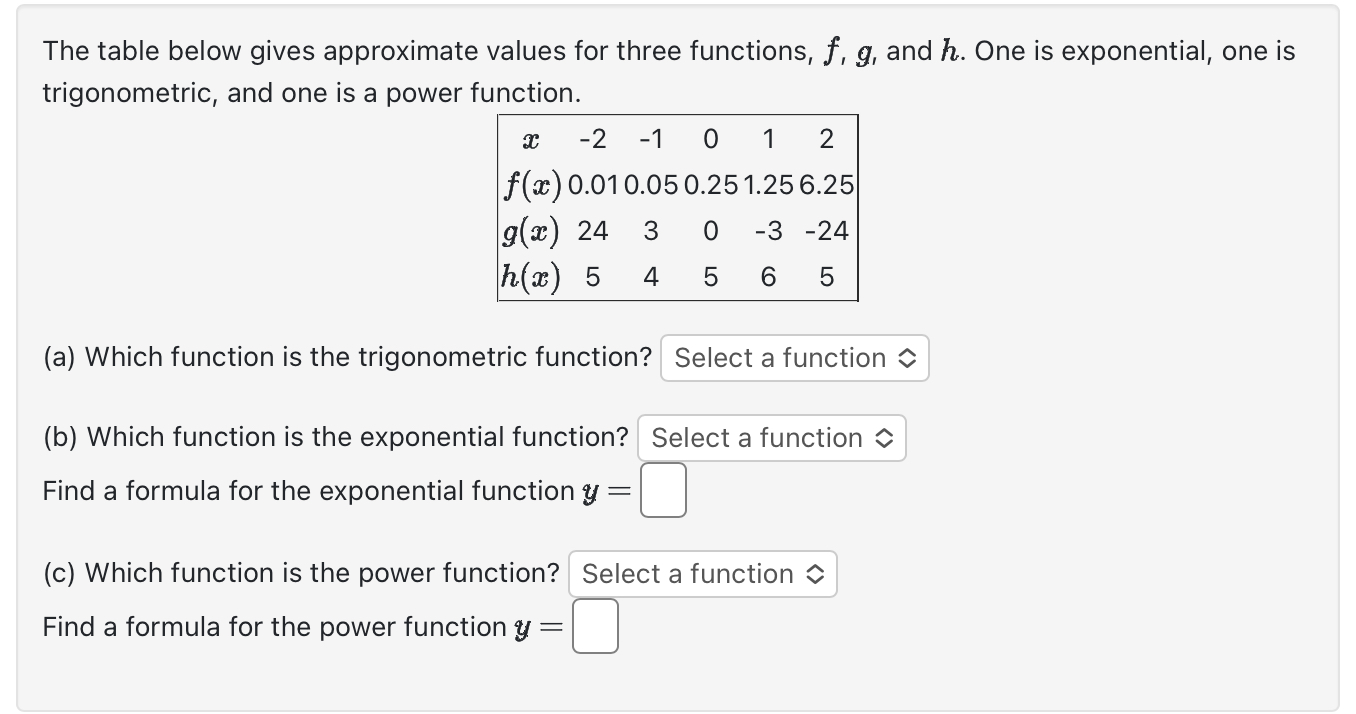Click the power function formula answer box

tap(595, 626)
